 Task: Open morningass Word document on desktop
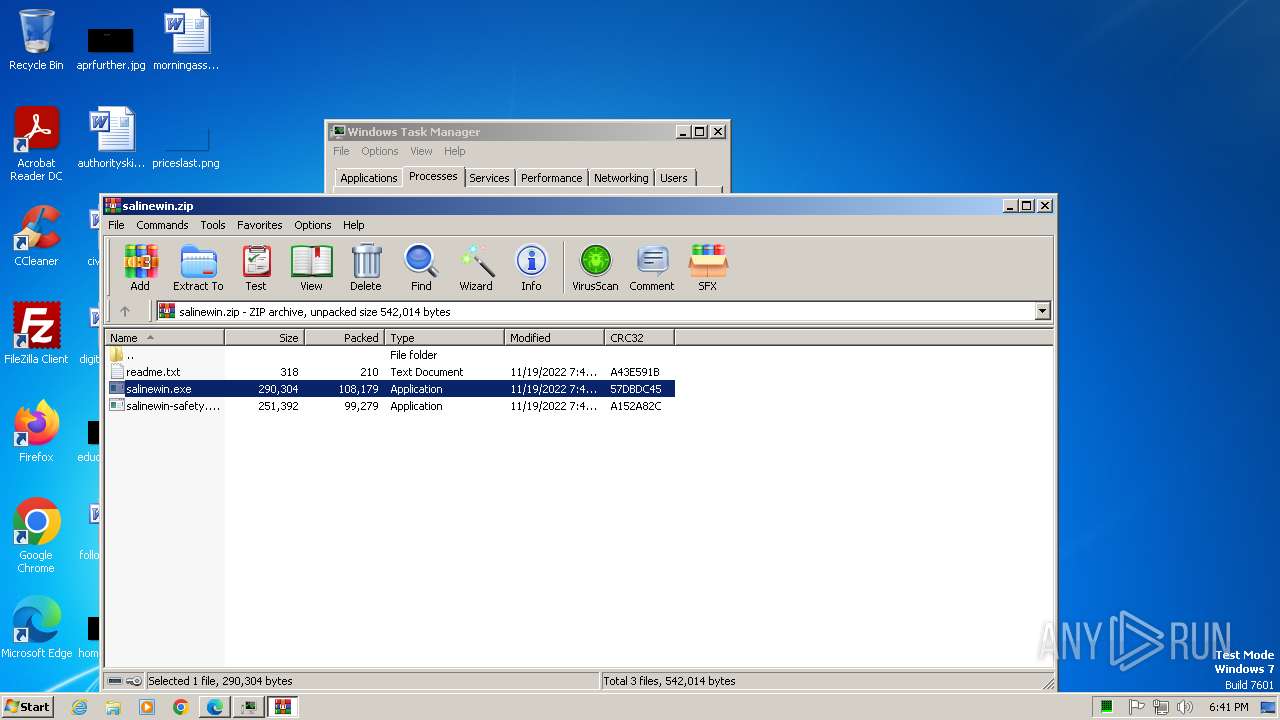tap(186, 40)
